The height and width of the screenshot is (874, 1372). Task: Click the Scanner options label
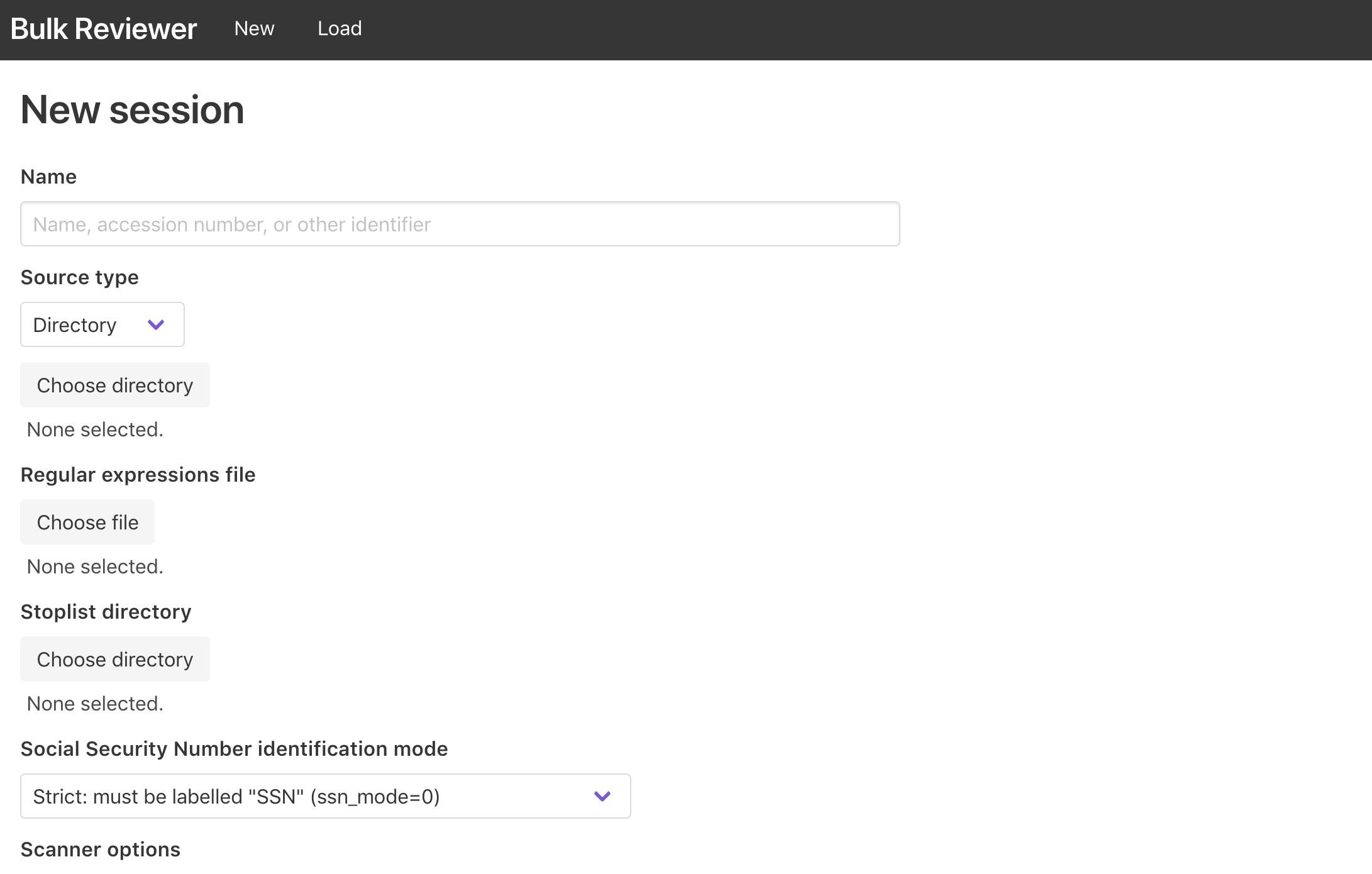pyautogui.click(x=101, y=849)
